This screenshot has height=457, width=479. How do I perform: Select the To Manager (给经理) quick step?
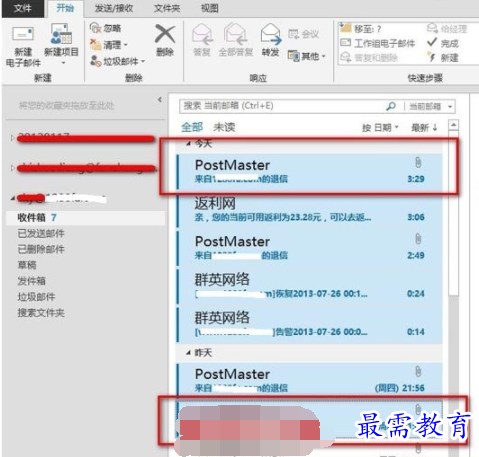[447, 29]
